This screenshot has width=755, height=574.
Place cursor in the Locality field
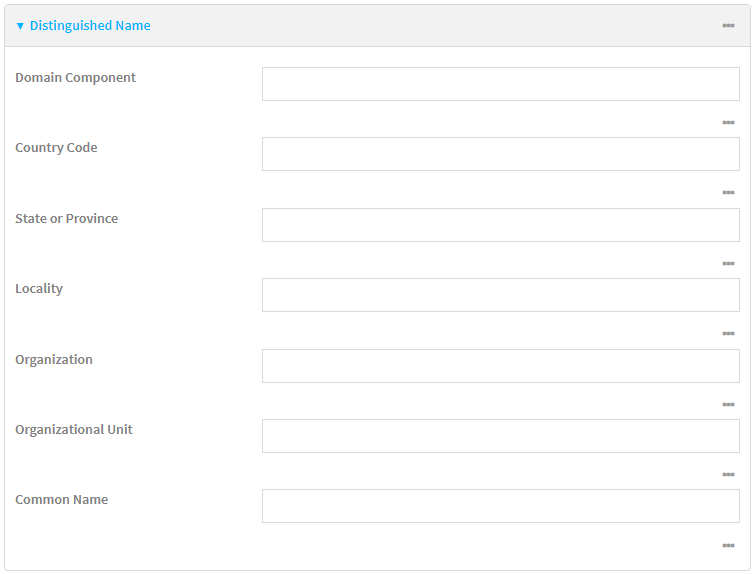pyautogui.click(x=500, y=295)
